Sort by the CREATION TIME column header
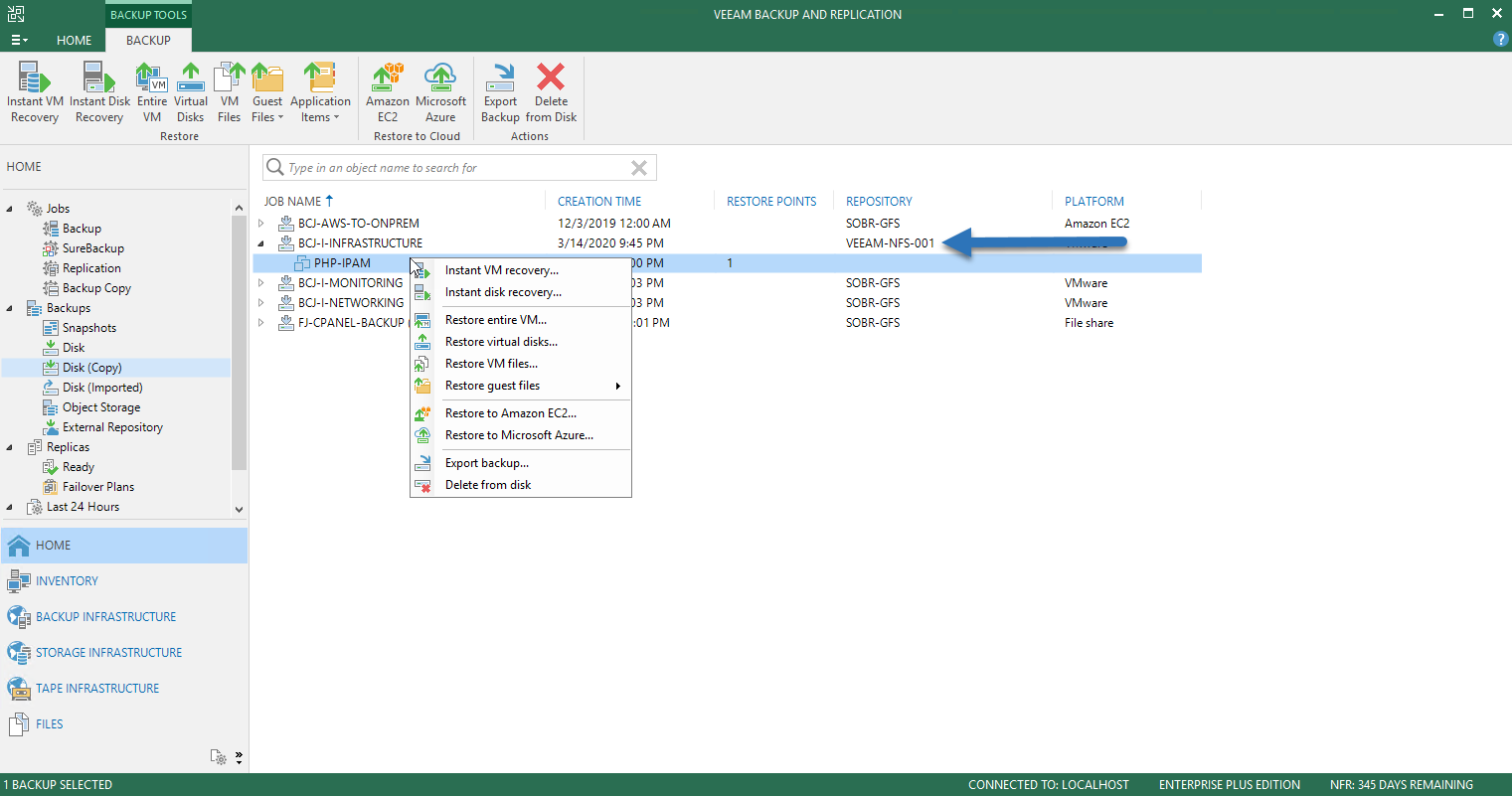The width and height of the screenshot is (1512, 796). pos(599,201)
